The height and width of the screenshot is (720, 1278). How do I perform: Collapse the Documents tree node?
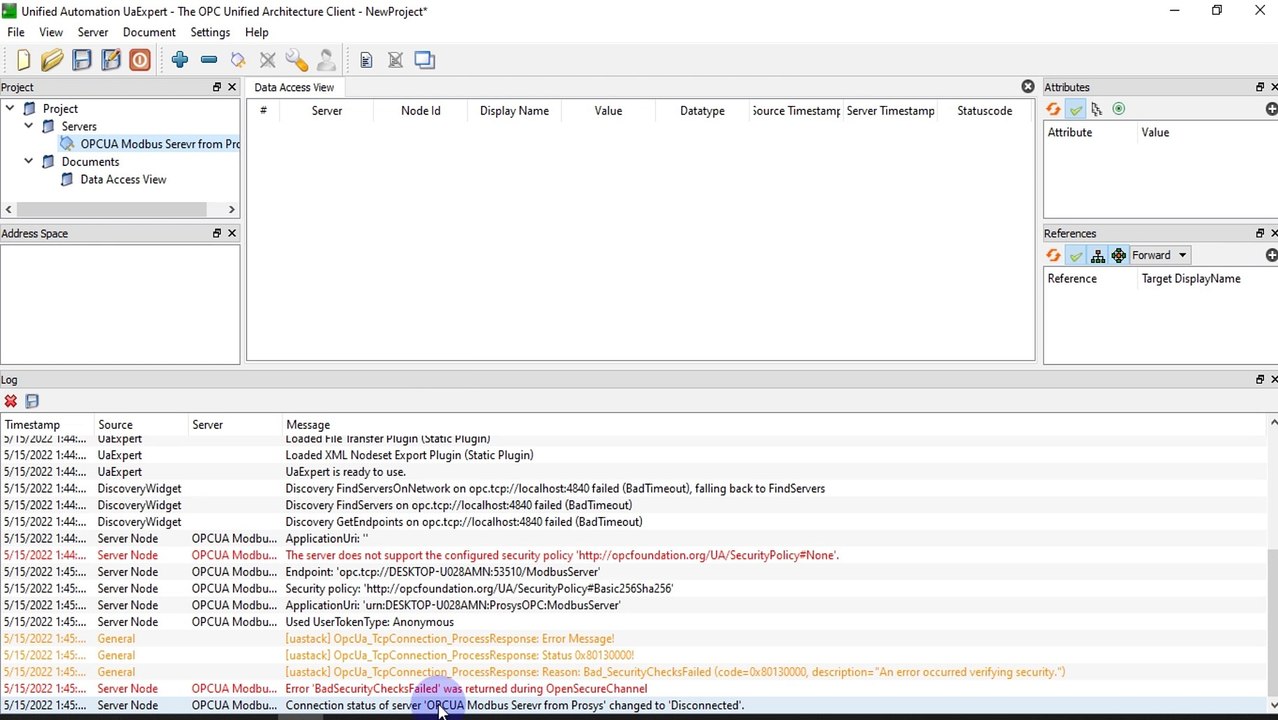[x=28, y=161]
